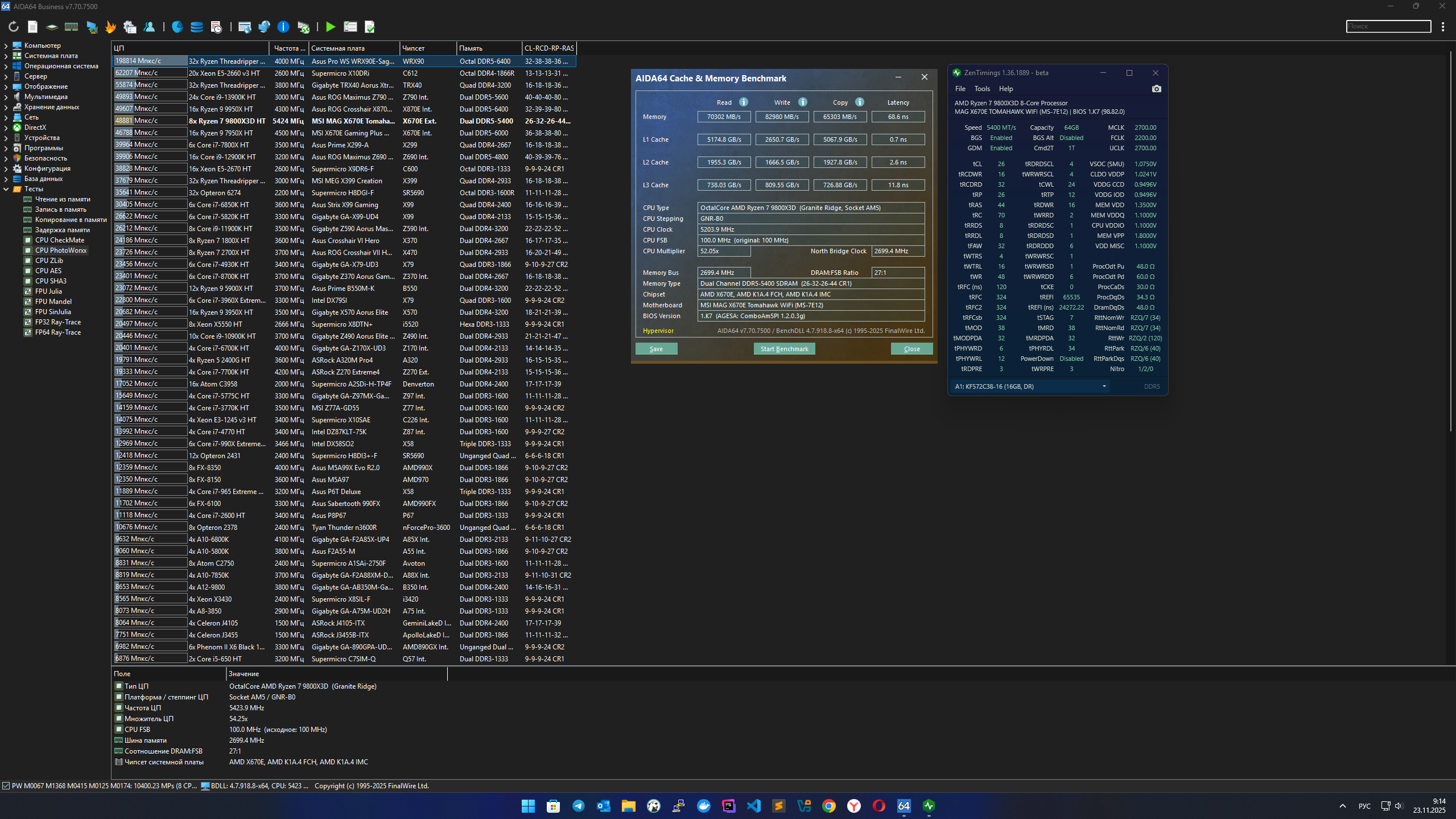Click the green Start play icon
1456x819 pixels.
coord(330,27)
